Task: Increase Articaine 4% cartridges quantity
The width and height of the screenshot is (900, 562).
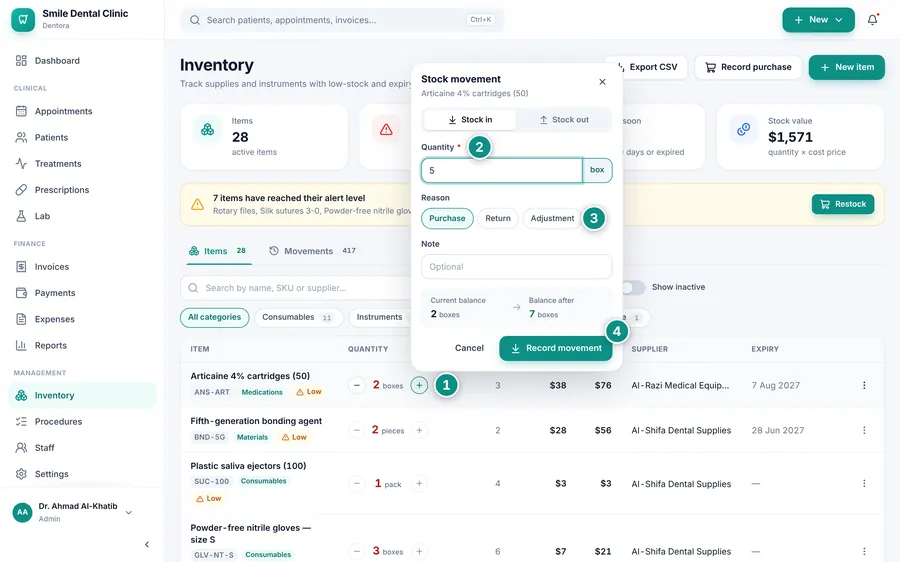Action: [420, 386]
